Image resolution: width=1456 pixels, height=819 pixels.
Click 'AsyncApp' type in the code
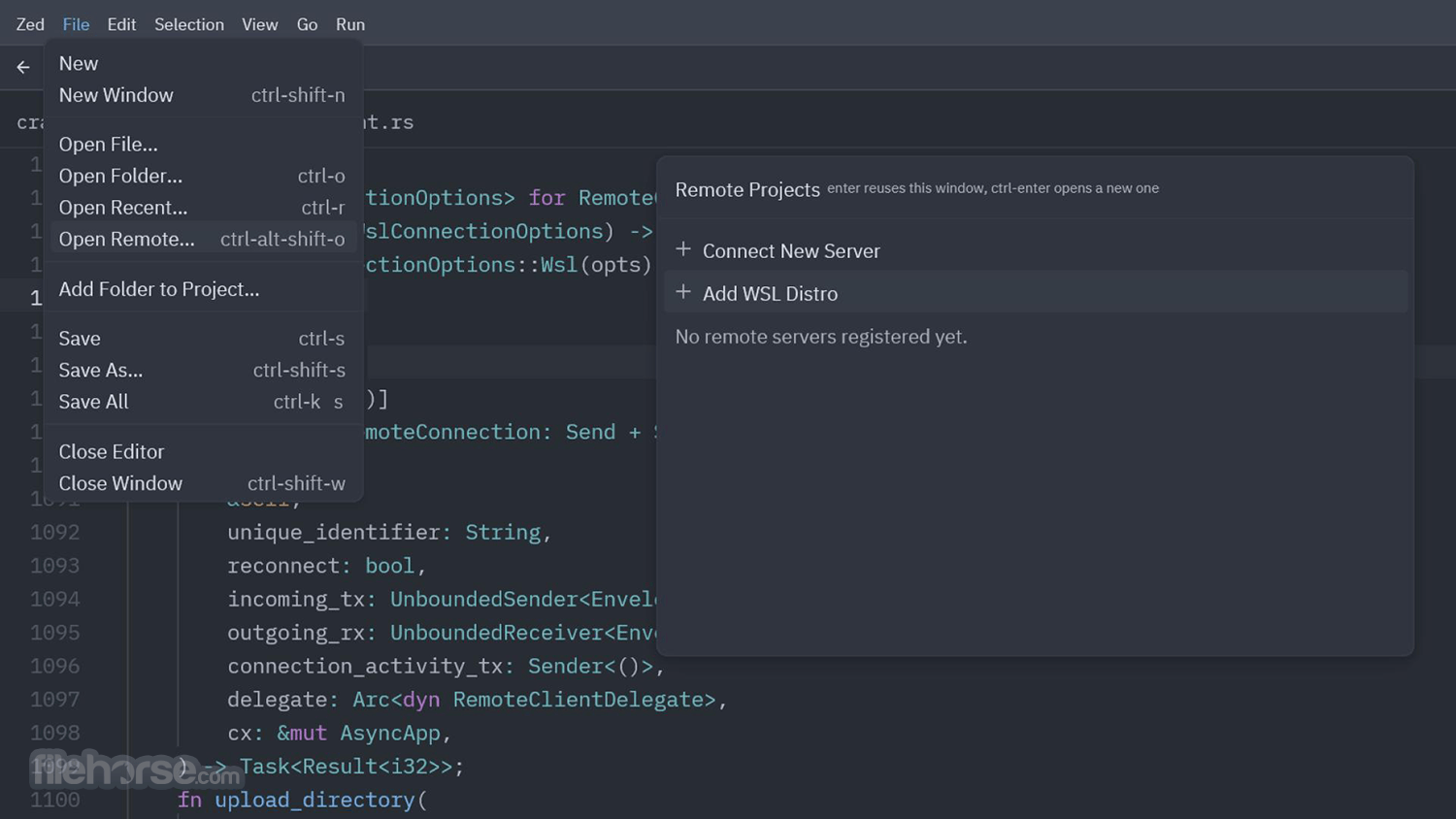[390, 733]
